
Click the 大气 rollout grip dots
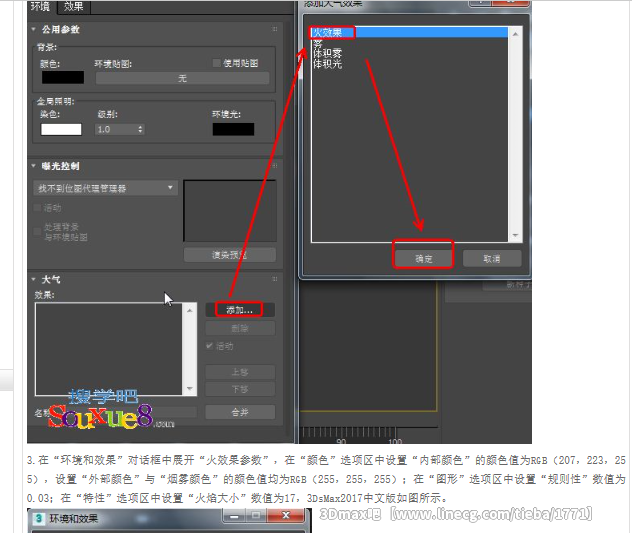pyautogui.click(x=274, y=279)
